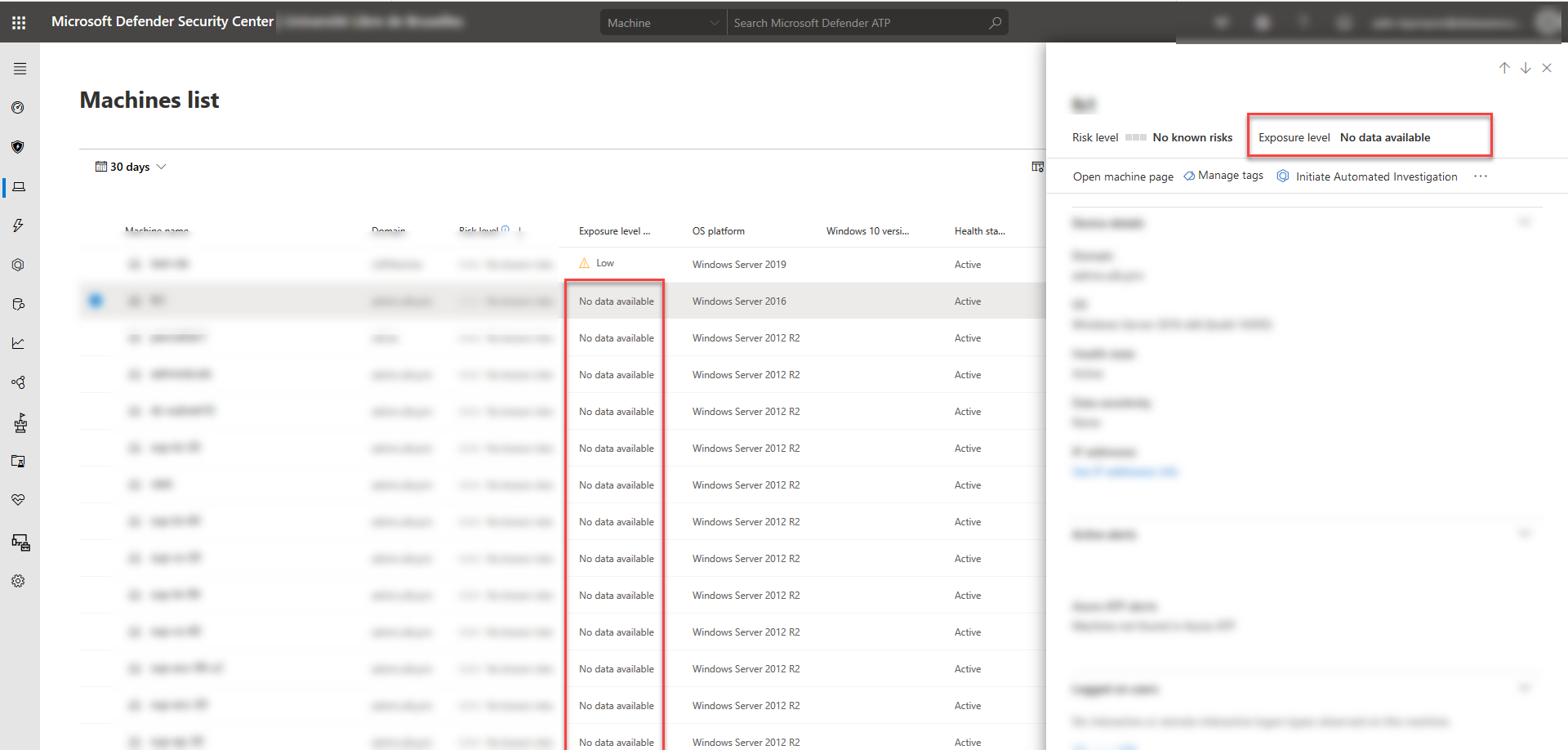This screenshot has height=750, width=1568.
Task: Open the app launcher waffle grid
Action: click(x=19, y=23)
